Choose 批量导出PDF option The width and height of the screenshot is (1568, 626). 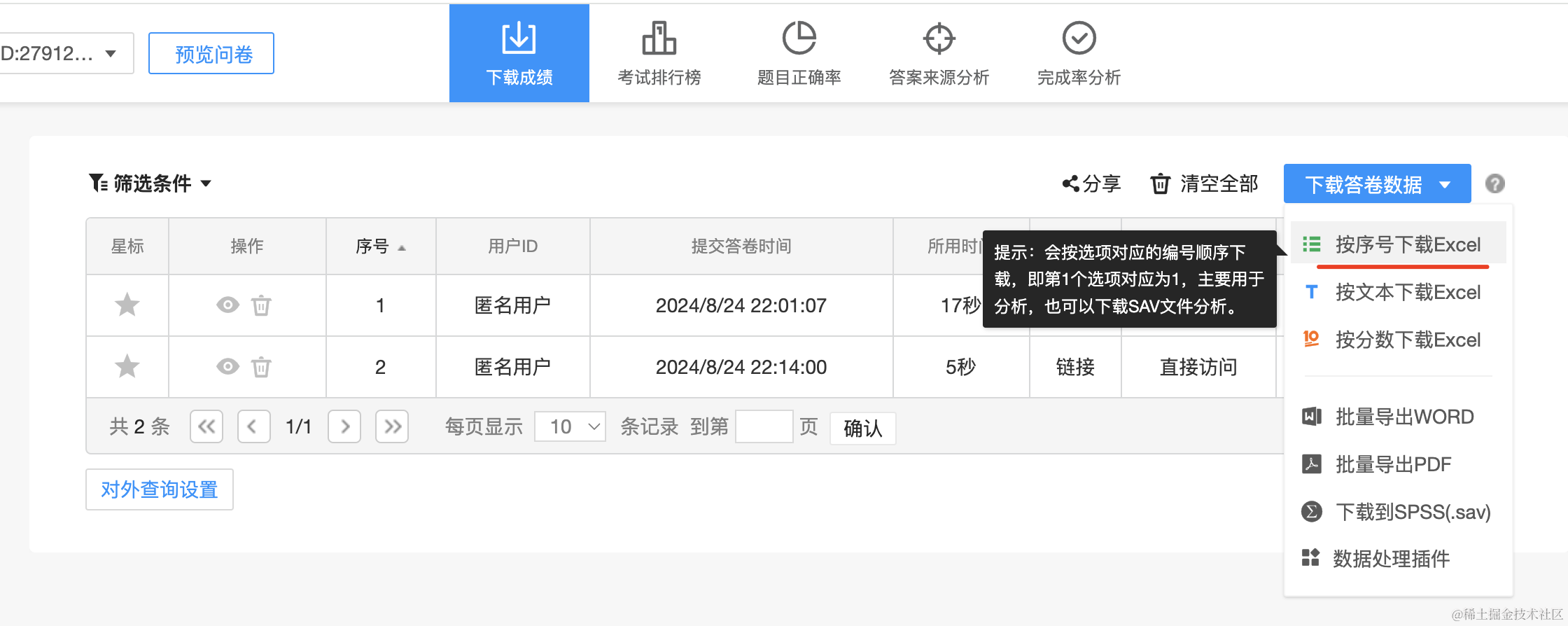1398,464
